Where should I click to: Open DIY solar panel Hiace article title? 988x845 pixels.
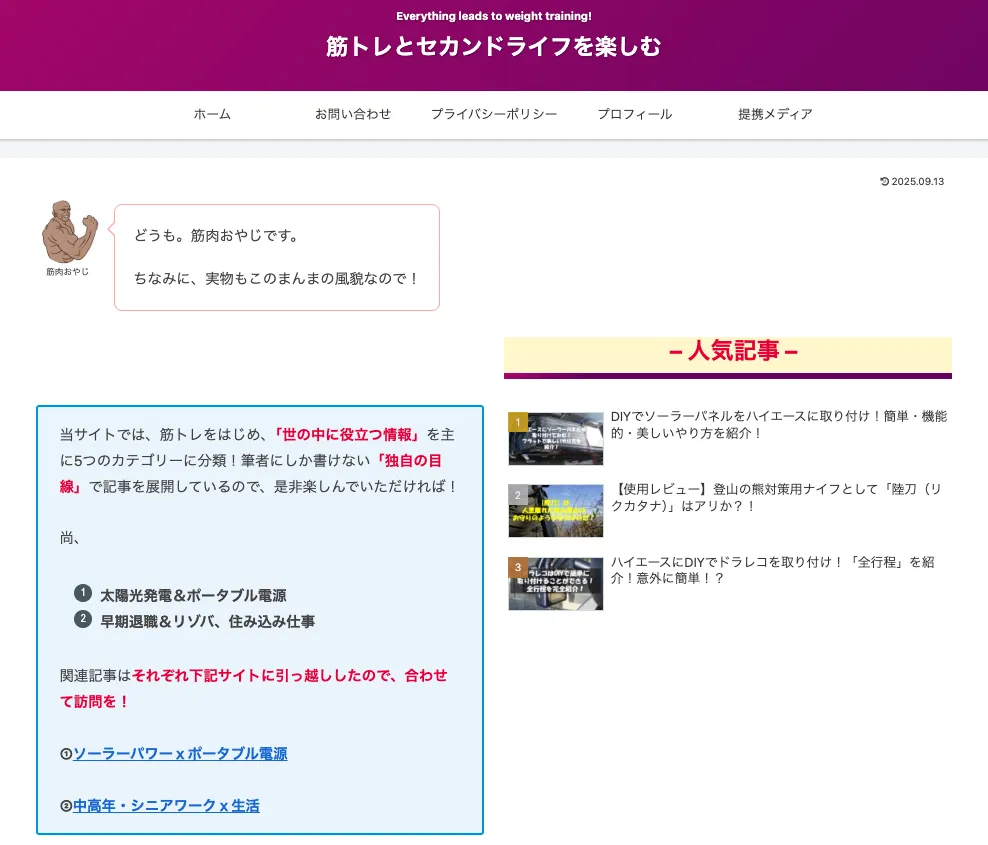[x=778, y=425]
